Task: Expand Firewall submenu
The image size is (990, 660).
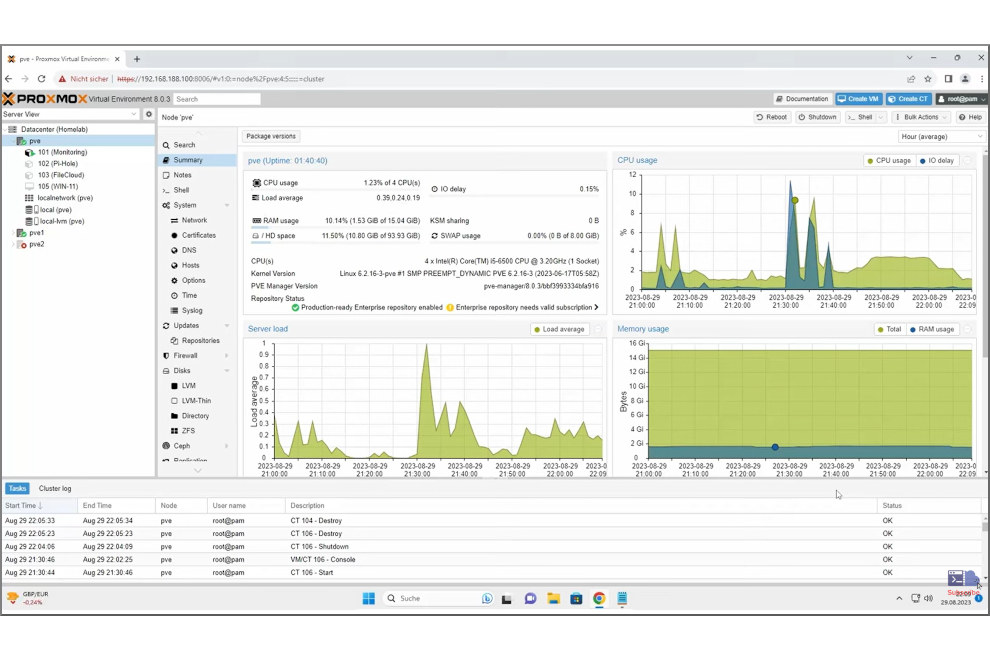Action: click(227, 356)
